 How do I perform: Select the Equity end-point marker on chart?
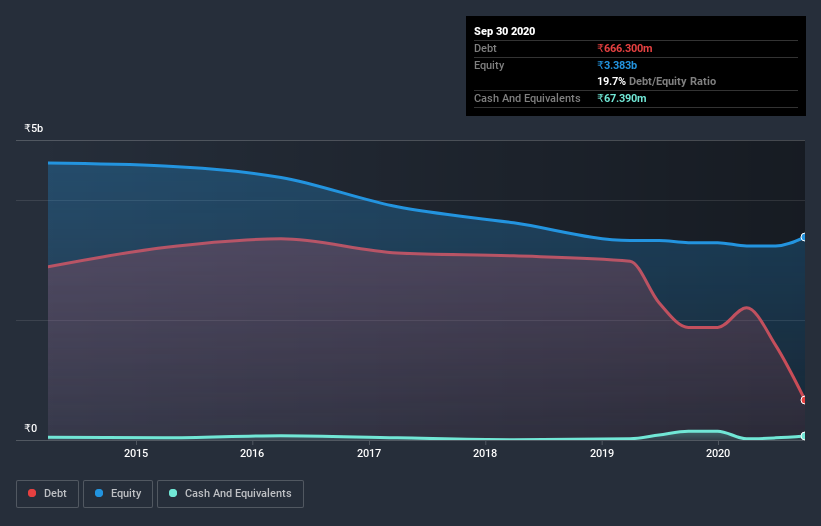(x=804, y=237)
